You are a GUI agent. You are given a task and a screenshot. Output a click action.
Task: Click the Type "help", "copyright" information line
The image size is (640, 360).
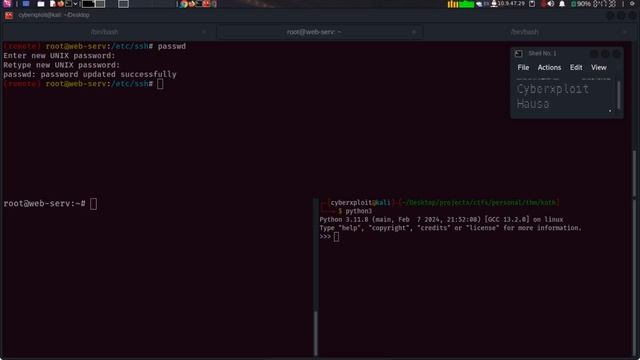pyautogui.click(x=450, y=228)
